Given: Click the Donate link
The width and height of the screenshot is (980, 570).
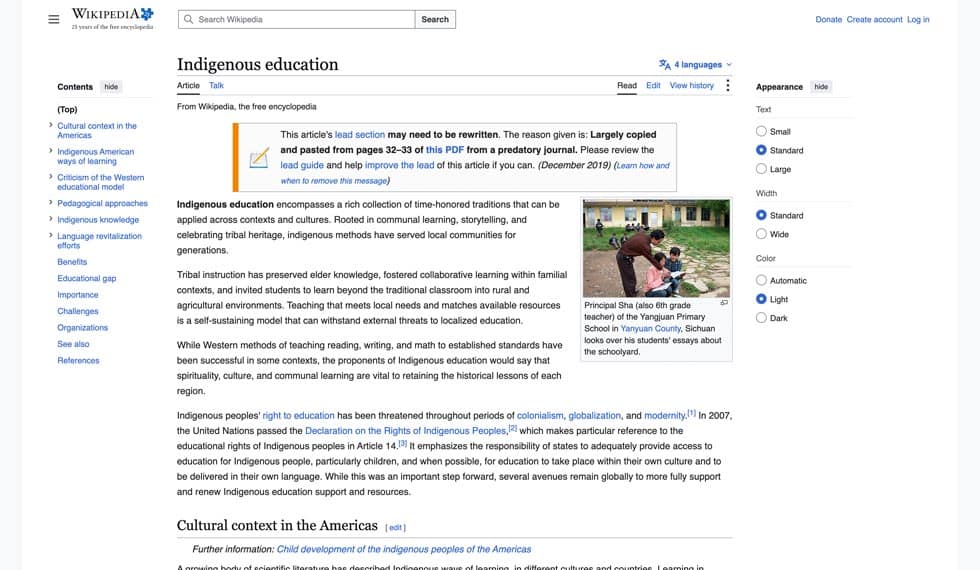Looking at the screenshot, I should coord(829,19).
